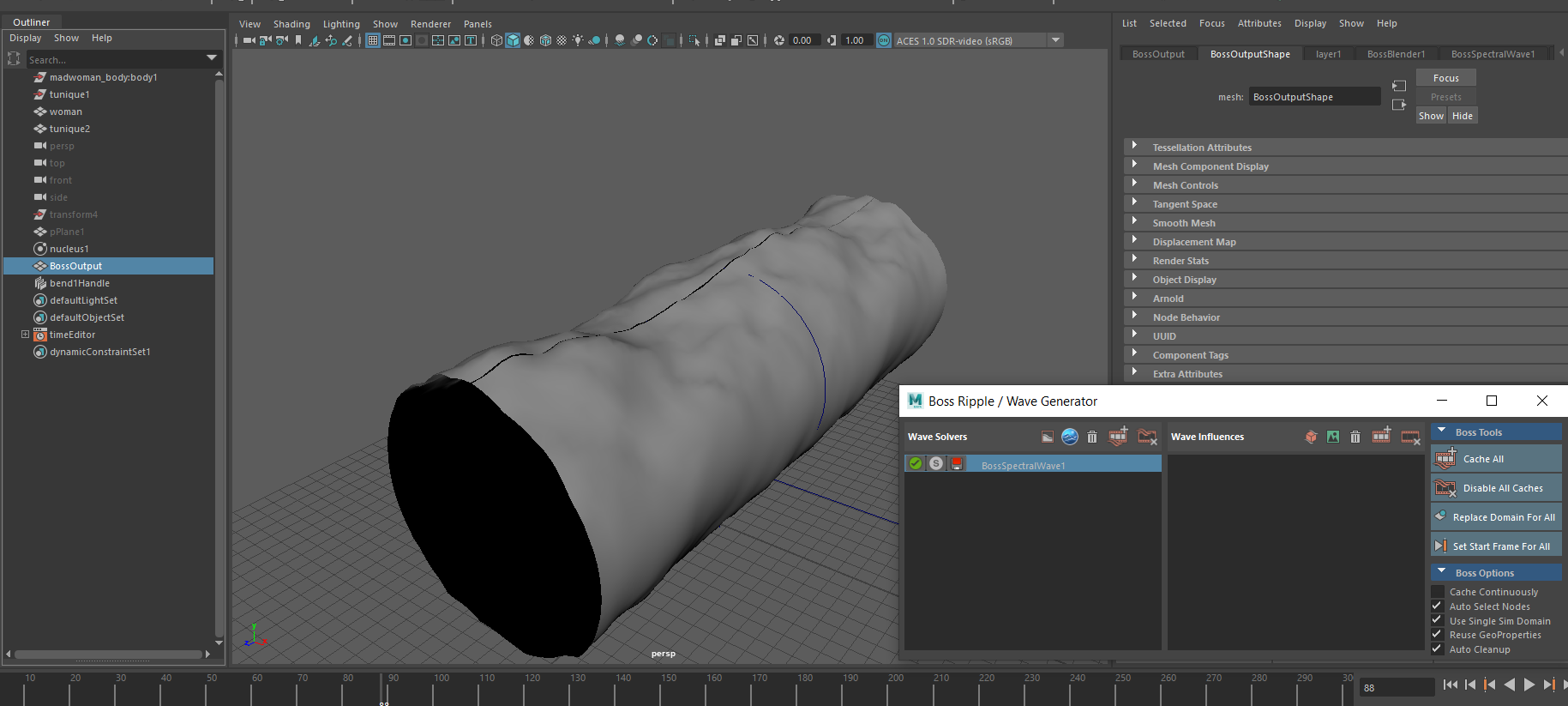
Task: Click the mesh name field BossOutputShape
Action: [1314, 97]
